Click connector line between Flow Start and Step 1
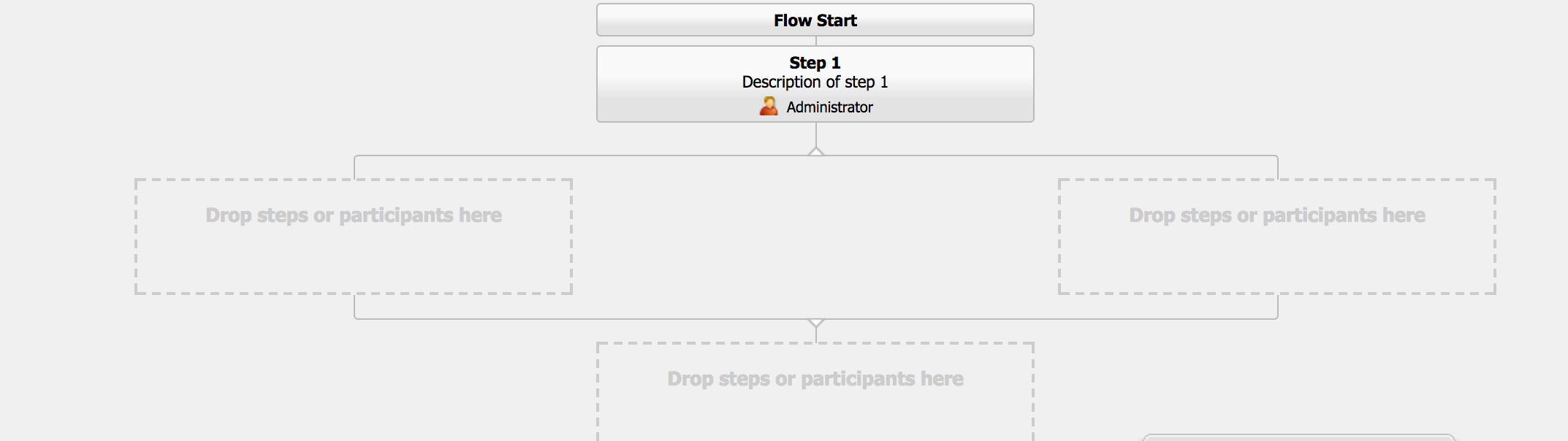Screen dimensions: 1568x441 click(x=816, y=41)
